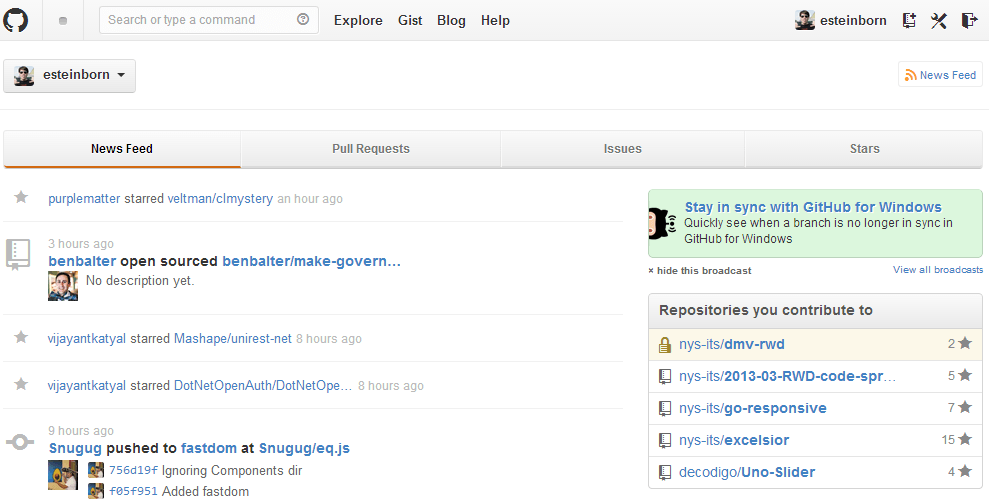Open View all broadcasts link
Screen dimensions: 989x503
937,270
